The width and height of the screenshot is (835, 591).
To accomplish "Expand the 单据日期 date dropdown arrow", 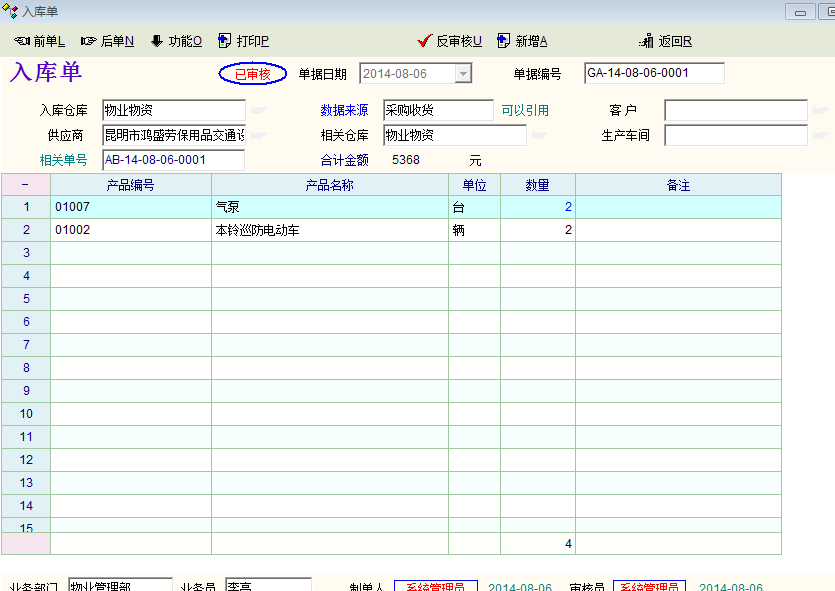I will pos(462,74).
